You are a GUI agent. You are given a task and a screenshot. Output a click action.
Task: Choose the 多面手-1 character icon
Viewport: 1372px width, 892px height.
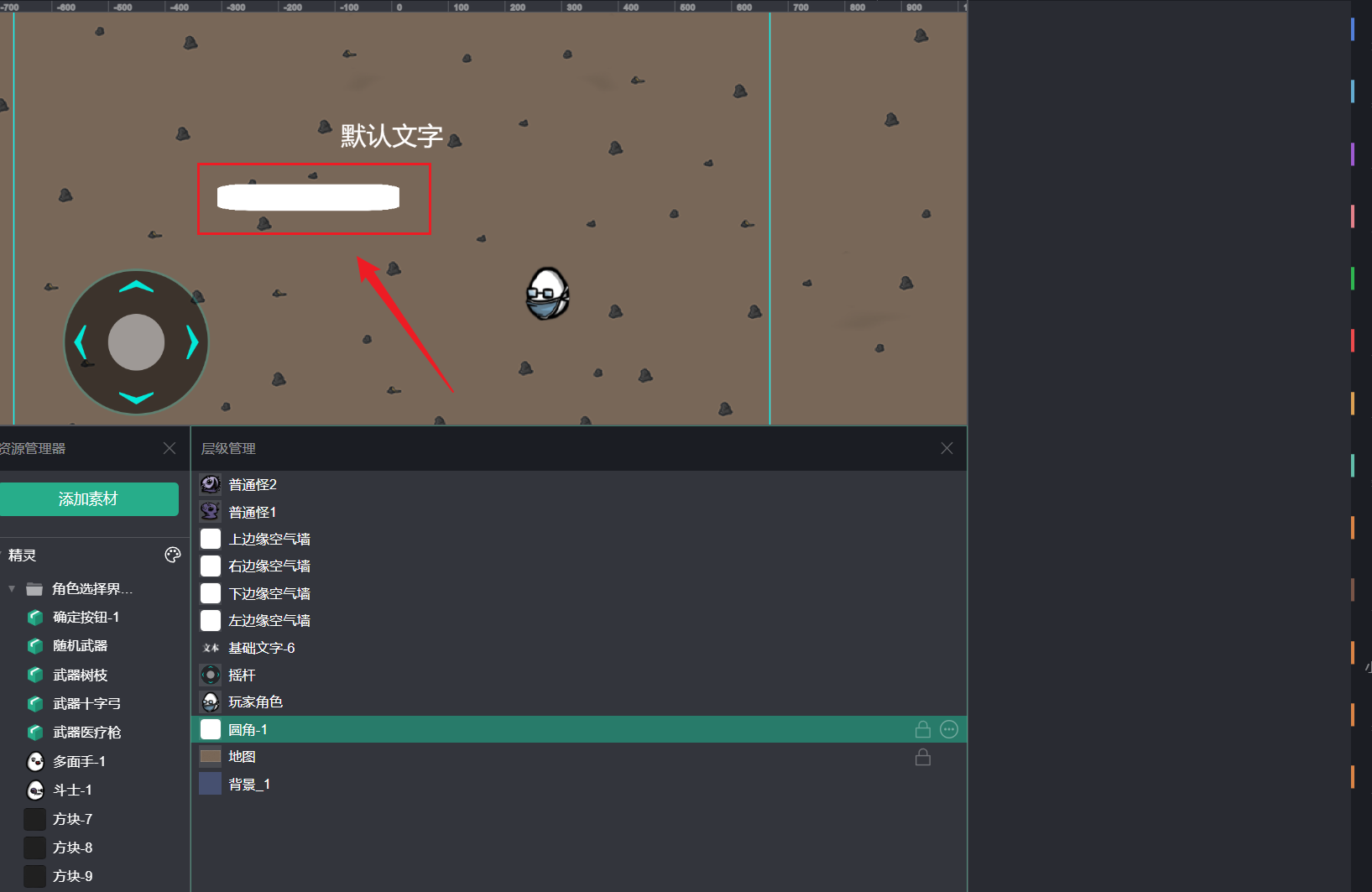click(x=35, y=761)
